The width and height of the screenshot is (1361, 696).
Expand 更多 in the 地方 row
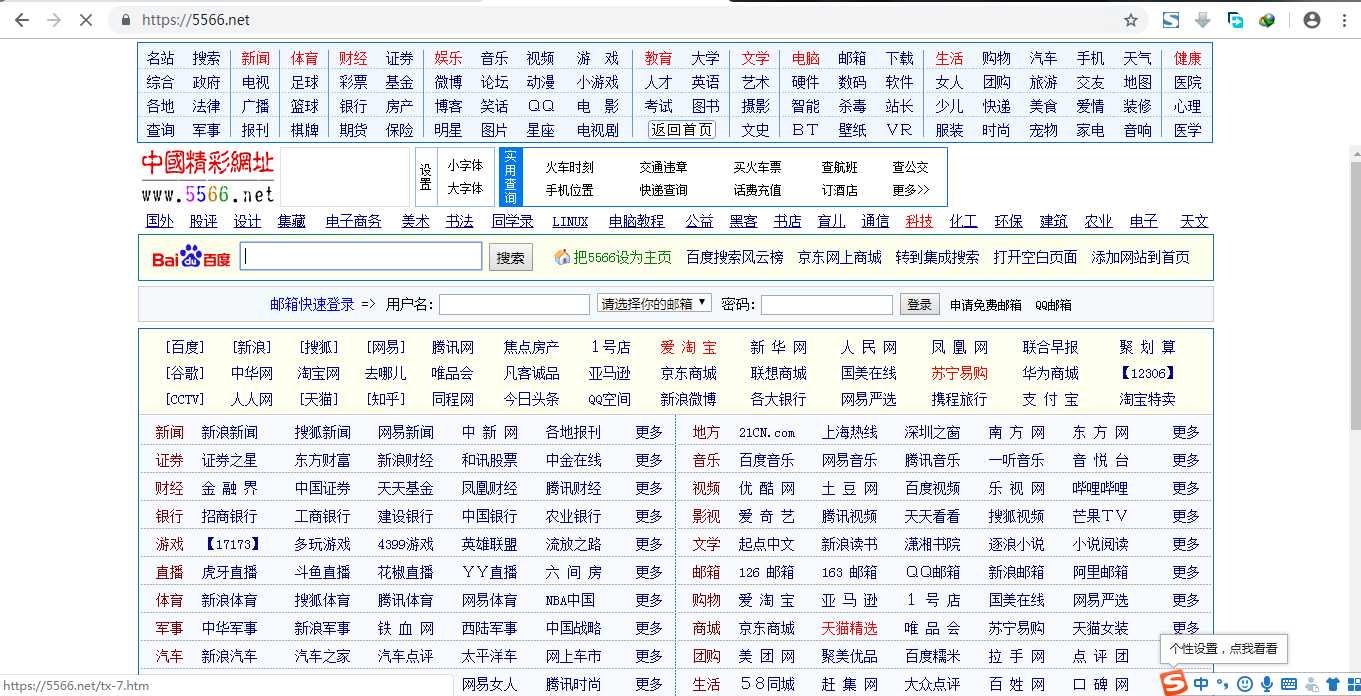[1186, 432]
